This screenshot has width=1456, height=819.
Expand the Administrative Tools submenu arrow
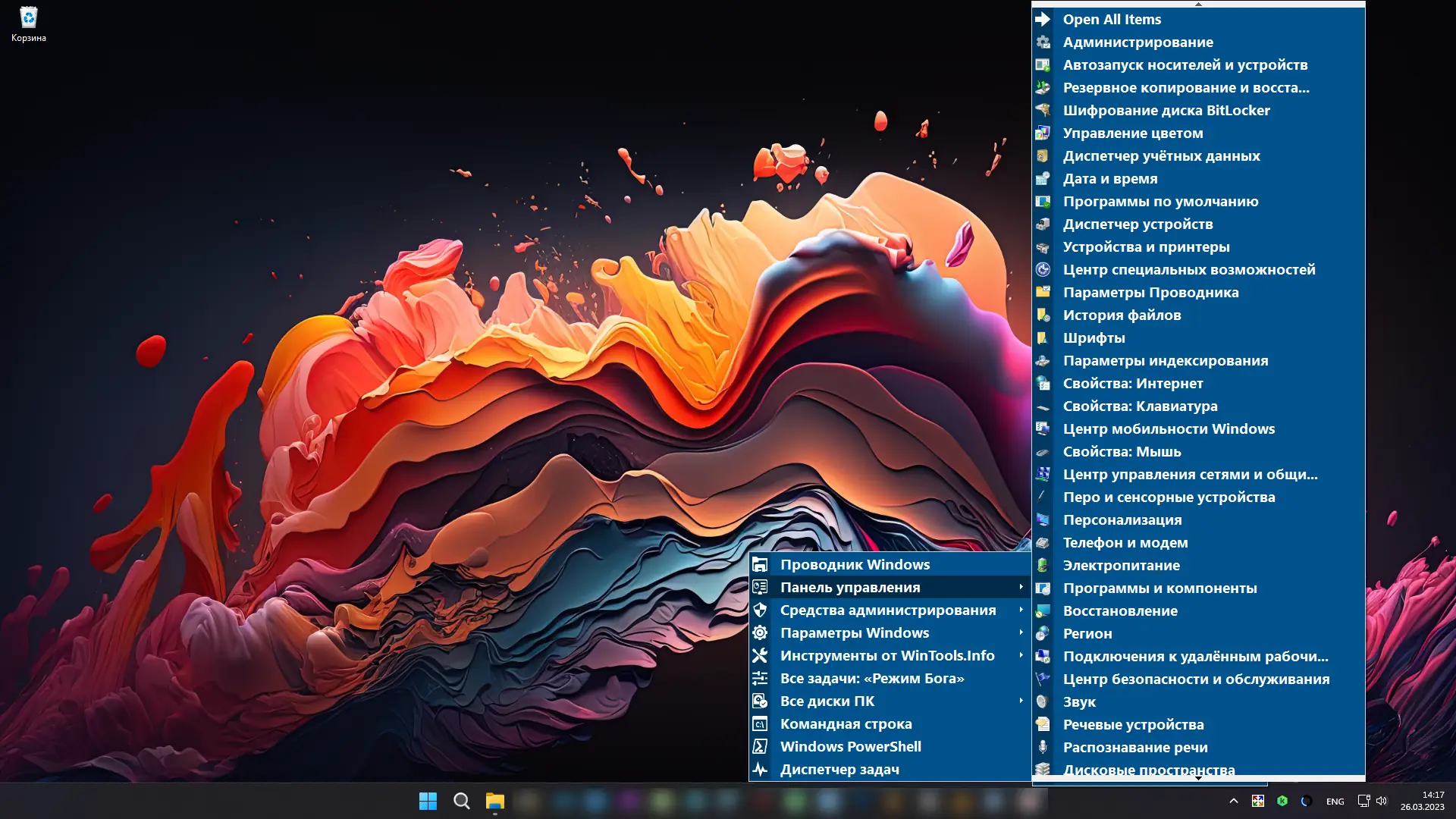pyautogui.click(x=1021, y=610)
